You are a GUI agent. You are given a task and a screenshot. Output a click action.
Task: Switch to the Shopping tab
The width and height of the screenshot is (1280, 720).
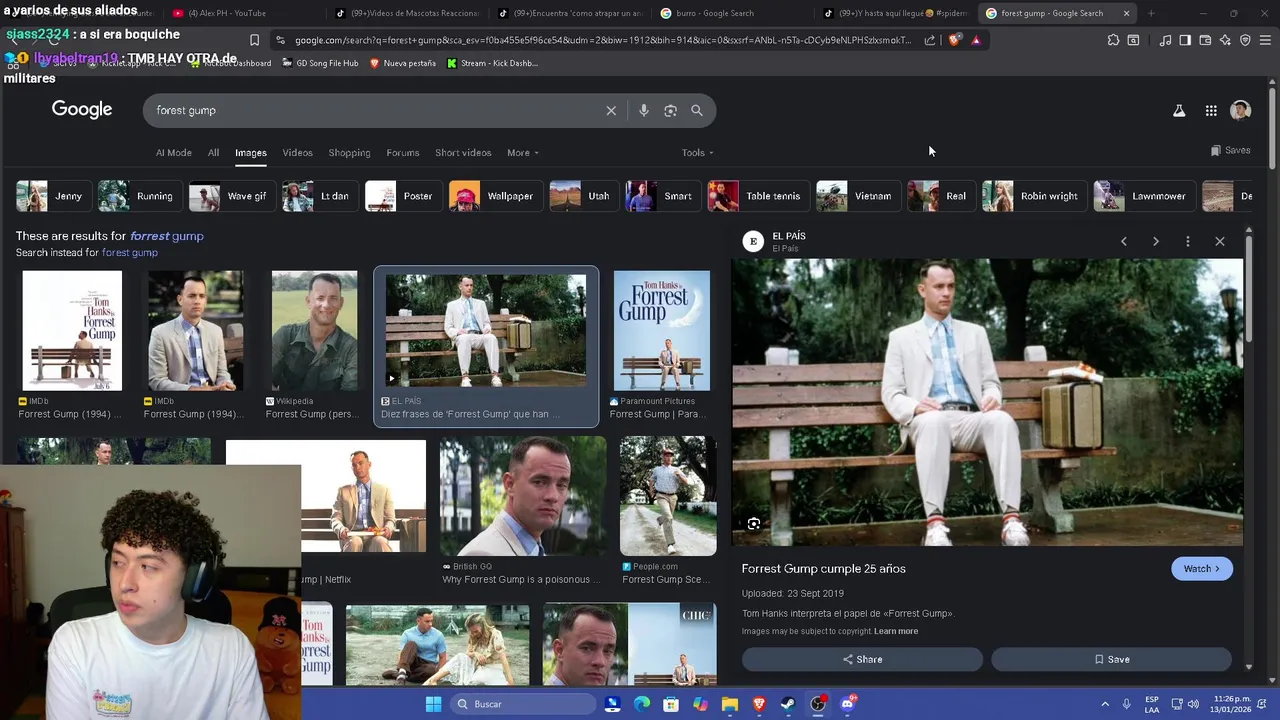(350, 153)
